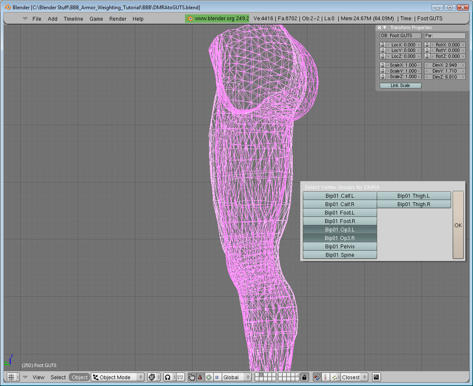
Task: Select the rotate manipulator circle icon
Action: [x=209, y=377]
